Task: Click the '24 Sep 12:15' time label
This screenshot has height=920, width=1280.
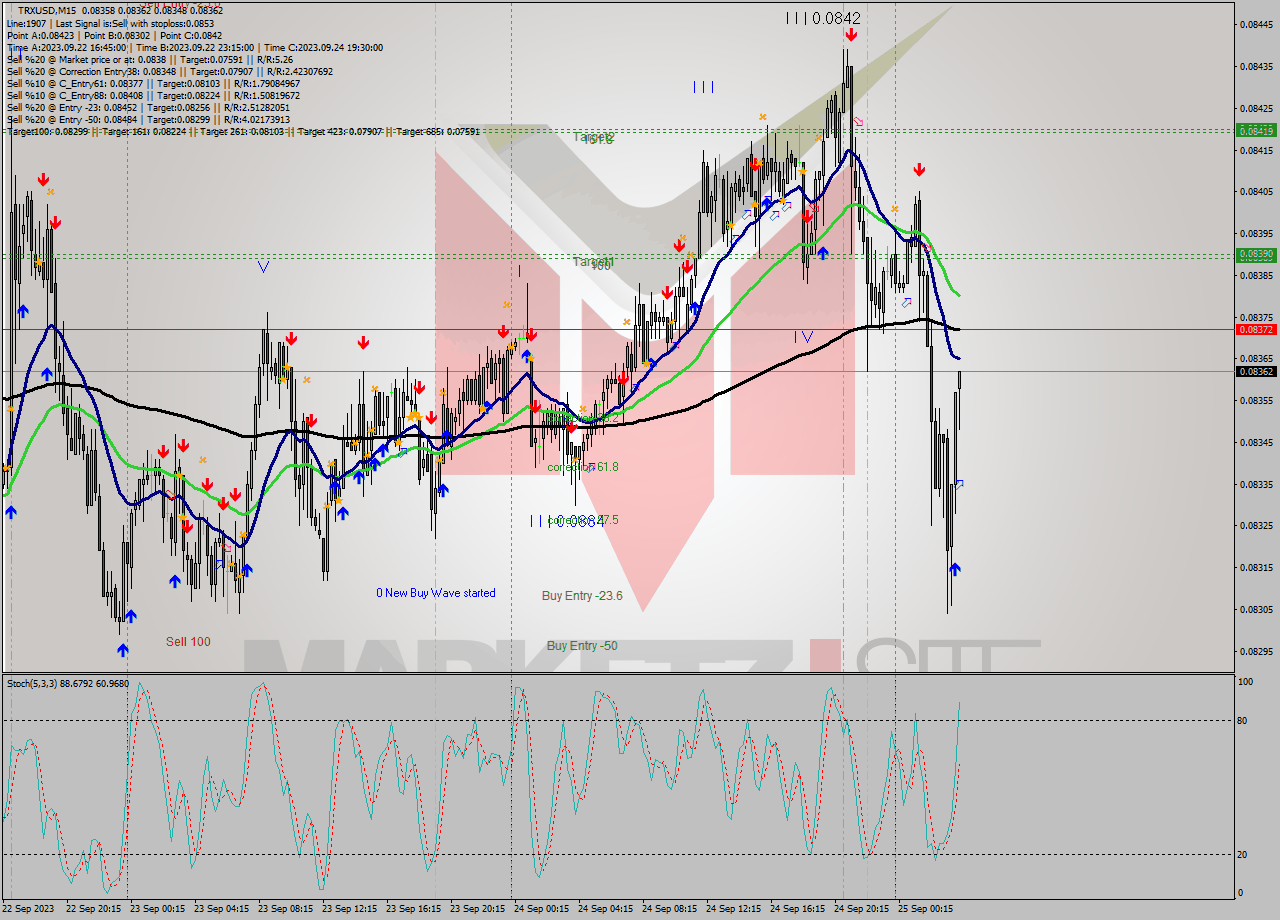Action: click(x=734, y=909)
